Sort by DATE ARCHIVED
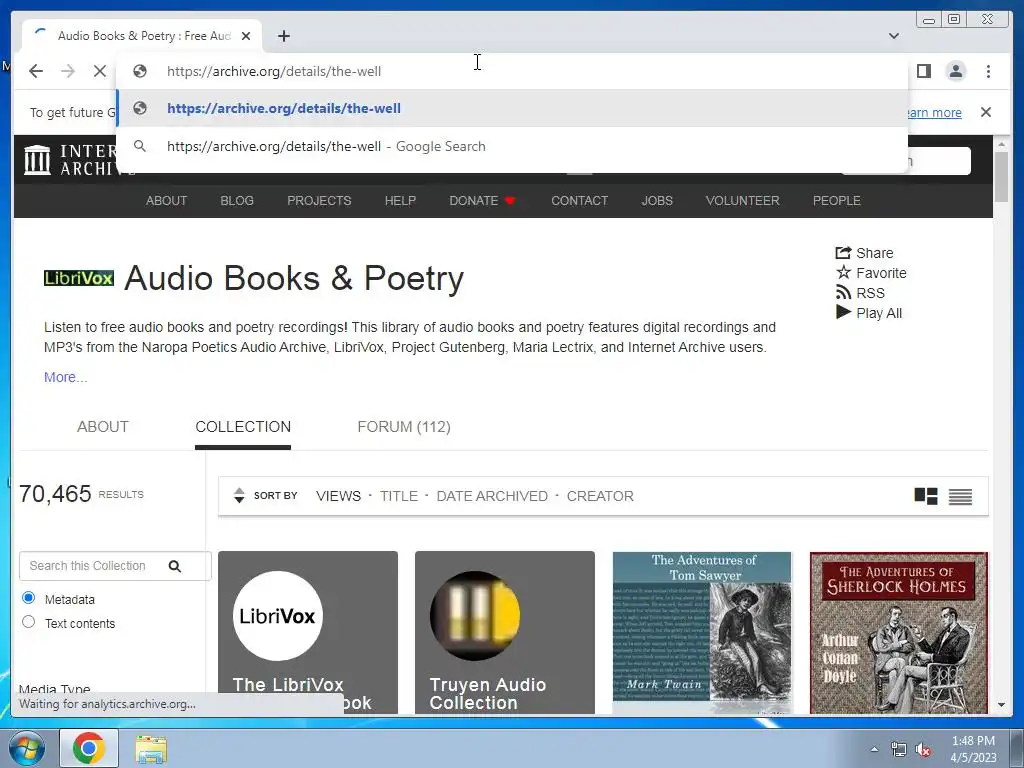The image size is (1024, 768). (x=492, y=496)
